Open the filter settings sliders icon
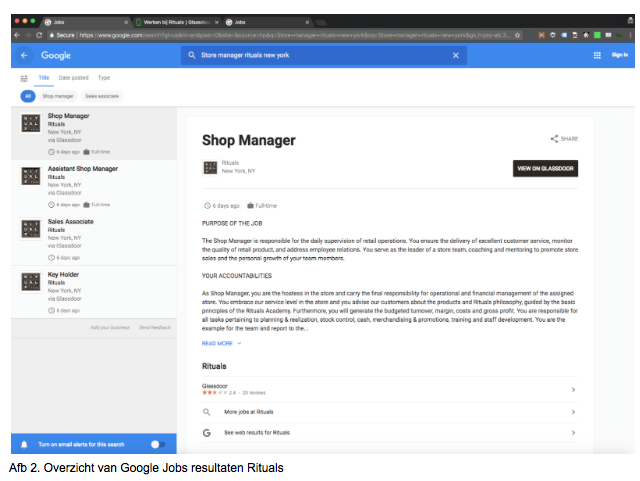The width and height of the screenshot is (640, 481). [x=24, y=78]
